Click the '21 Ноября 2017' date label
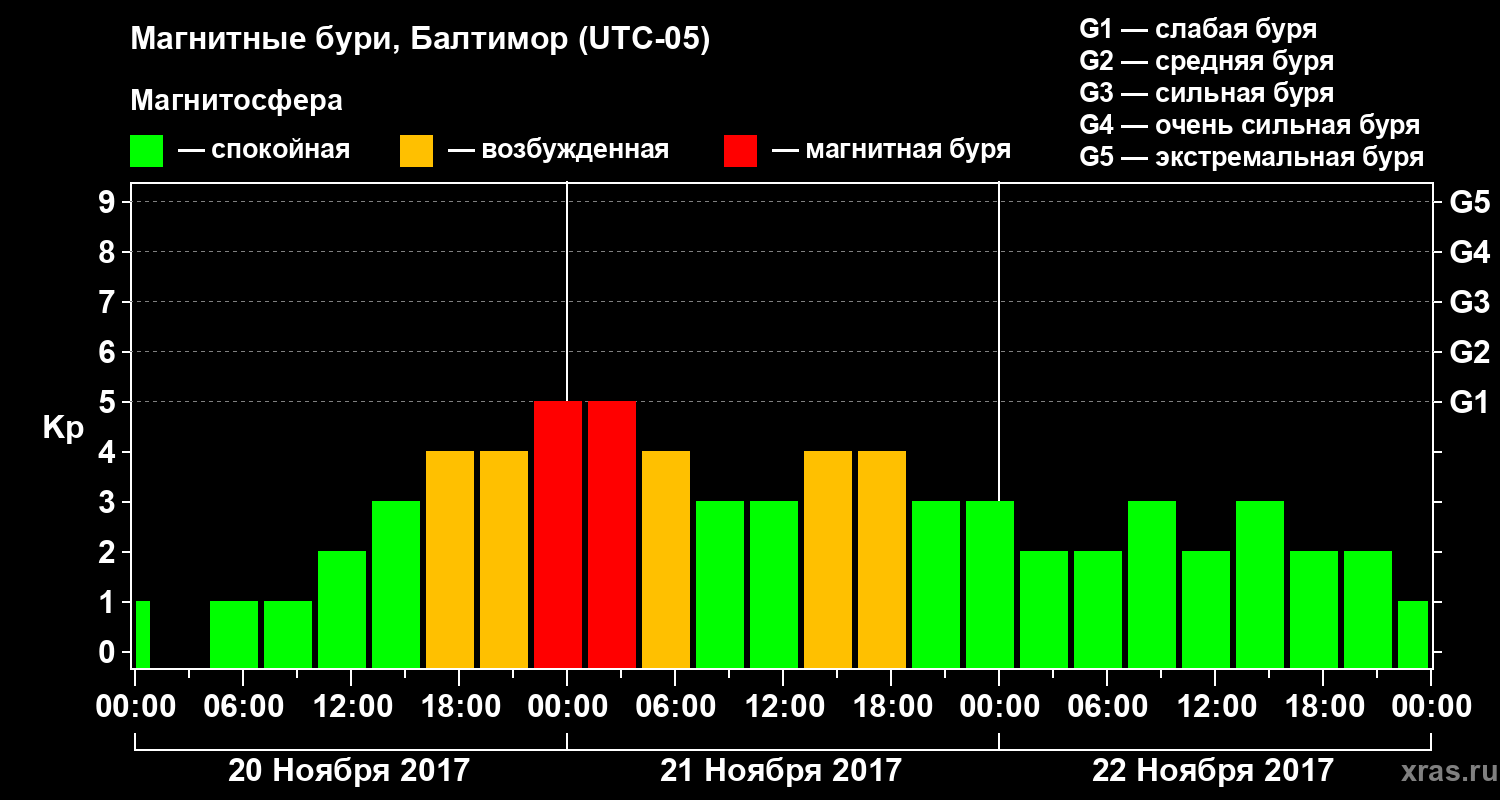1500x800 pixels. tap(781, 770)
